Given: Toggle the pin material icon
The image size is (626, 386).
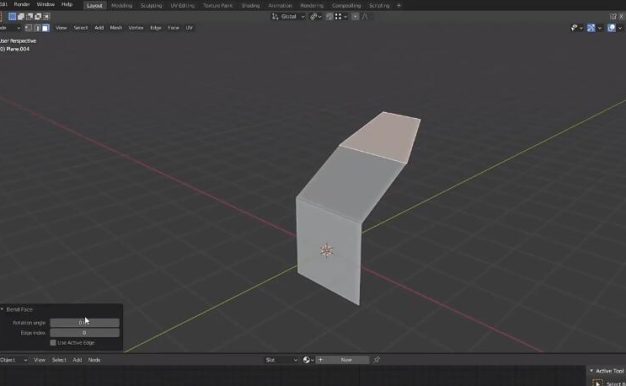Looking at the screenshot, I should tap(377, 360).
